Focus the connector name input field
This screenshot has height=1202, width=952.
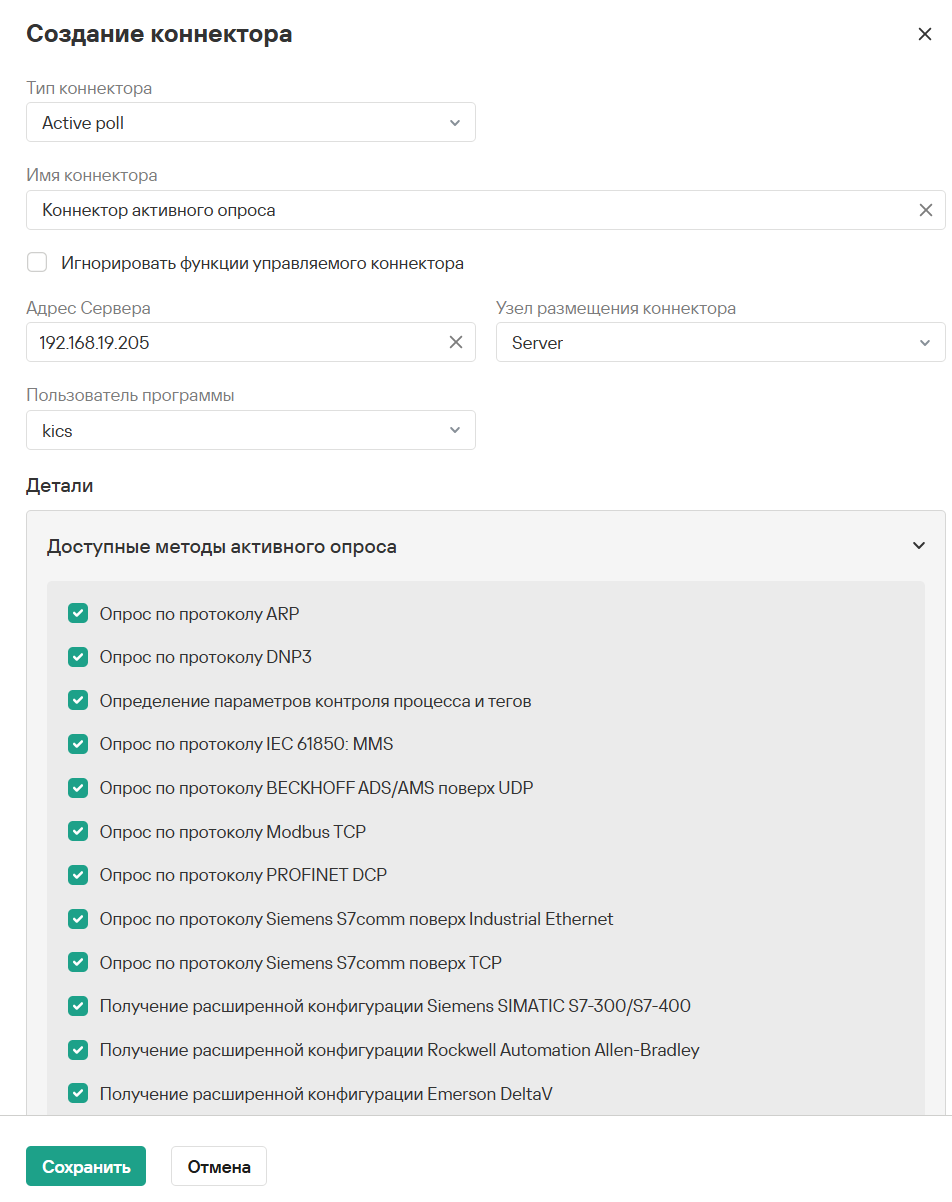(470, 210)
